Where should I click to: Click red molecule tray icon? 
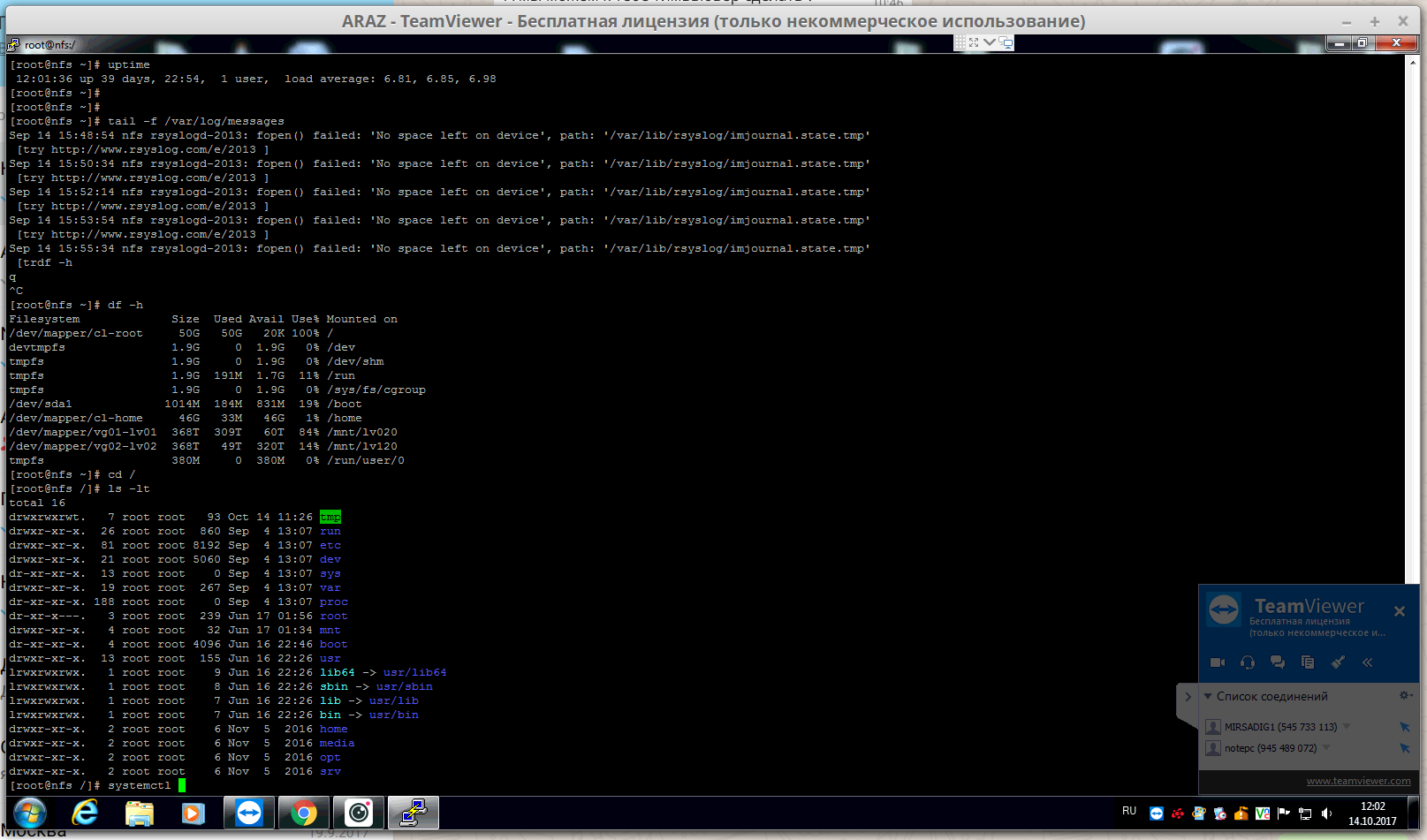pyautogui.click(x=1178, y=814)
